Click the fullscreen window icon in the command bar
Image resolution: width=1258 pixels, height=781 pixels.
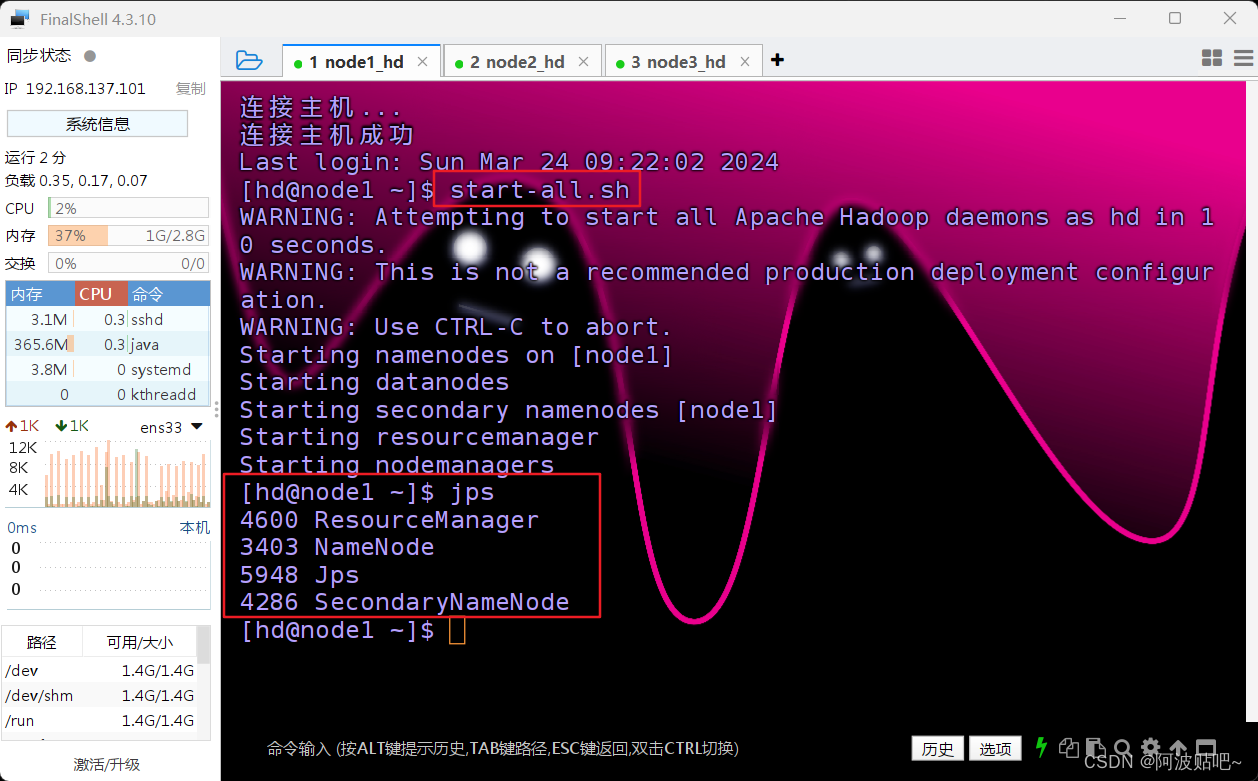pos(1206,748)
